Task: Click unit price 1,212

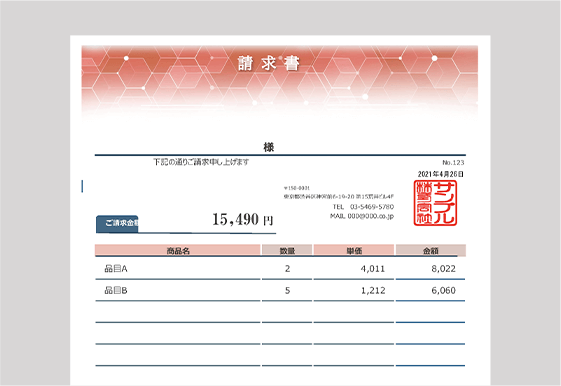Action: (373, 290)
